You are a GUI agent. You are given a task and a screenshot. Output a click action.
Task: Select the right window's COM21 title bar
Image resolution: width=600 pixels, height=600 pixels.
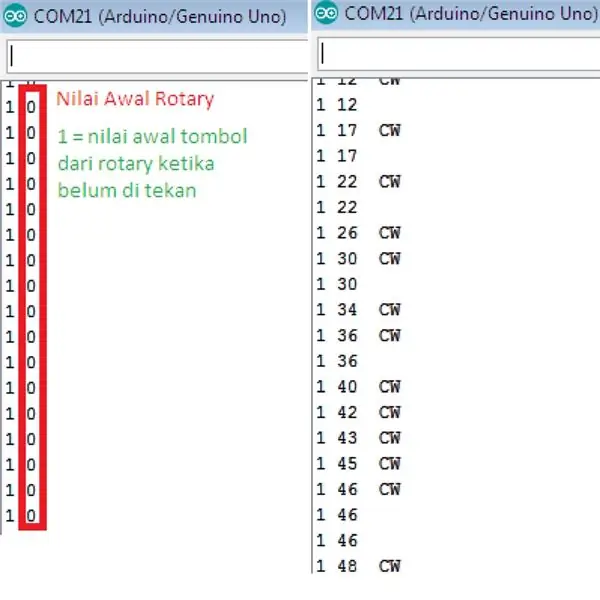tap(455, 14)
